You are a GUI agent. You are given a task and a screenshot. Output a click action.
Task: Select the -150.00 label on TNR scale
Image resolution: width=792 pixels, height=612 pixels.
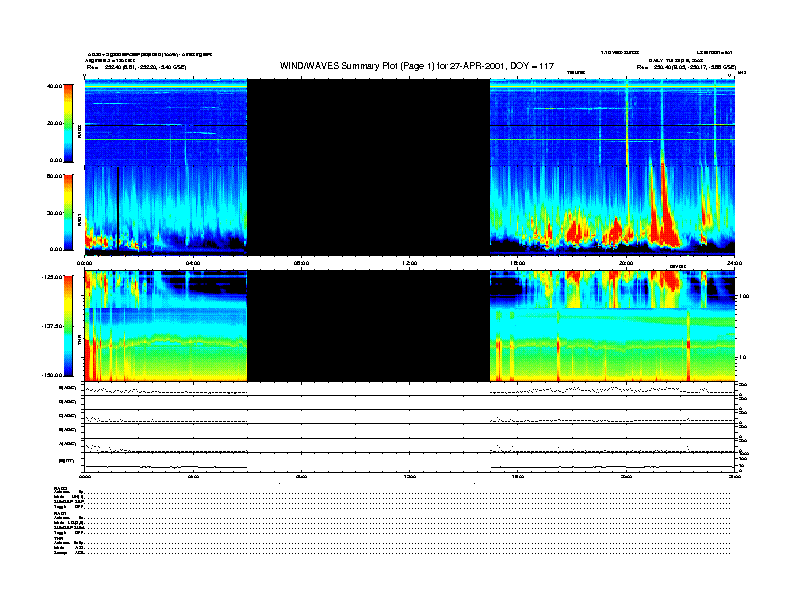coord(53,375)
